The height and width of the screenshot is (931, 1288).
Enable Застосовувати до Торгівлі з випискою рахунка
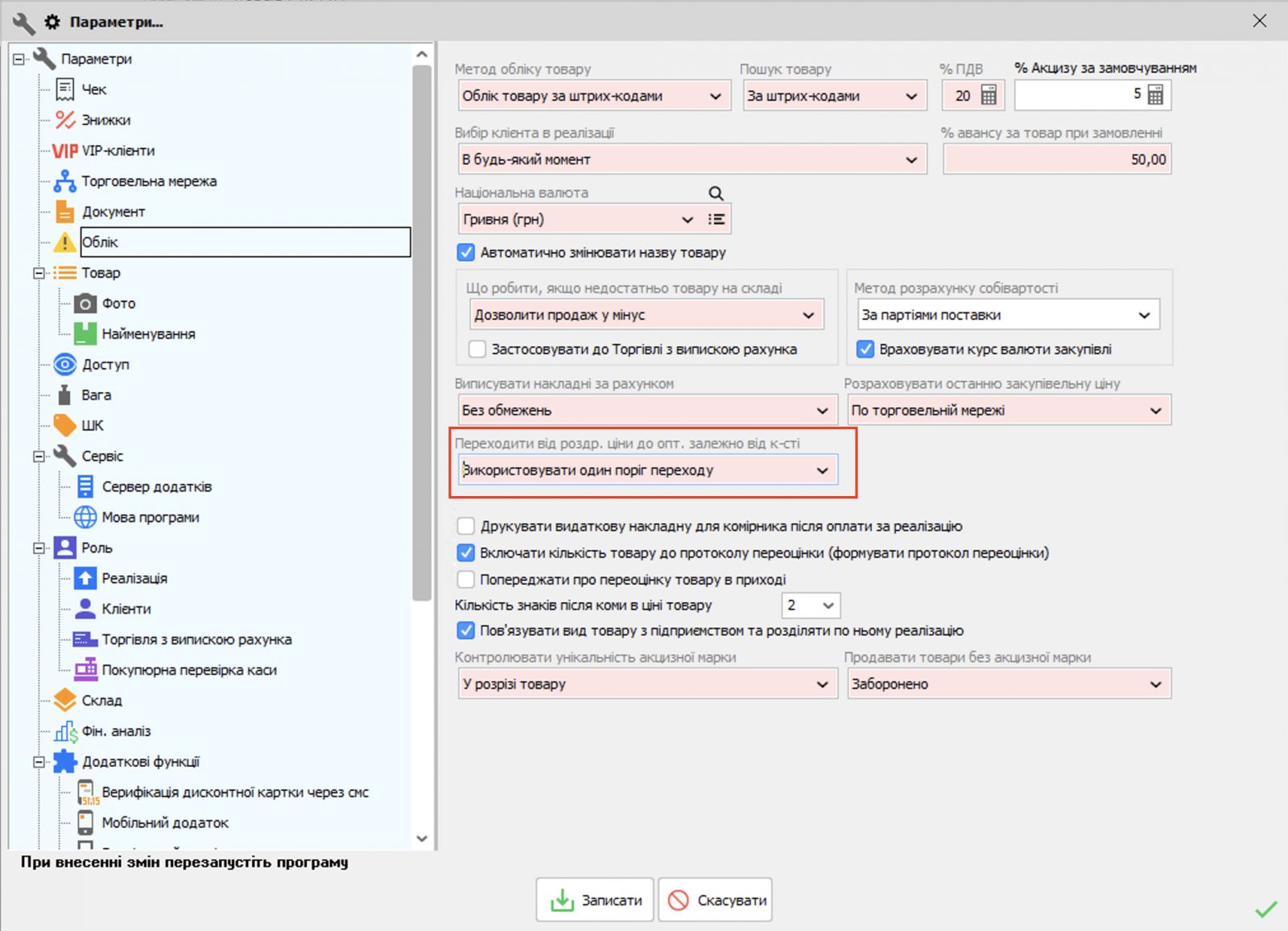(477, 350)
